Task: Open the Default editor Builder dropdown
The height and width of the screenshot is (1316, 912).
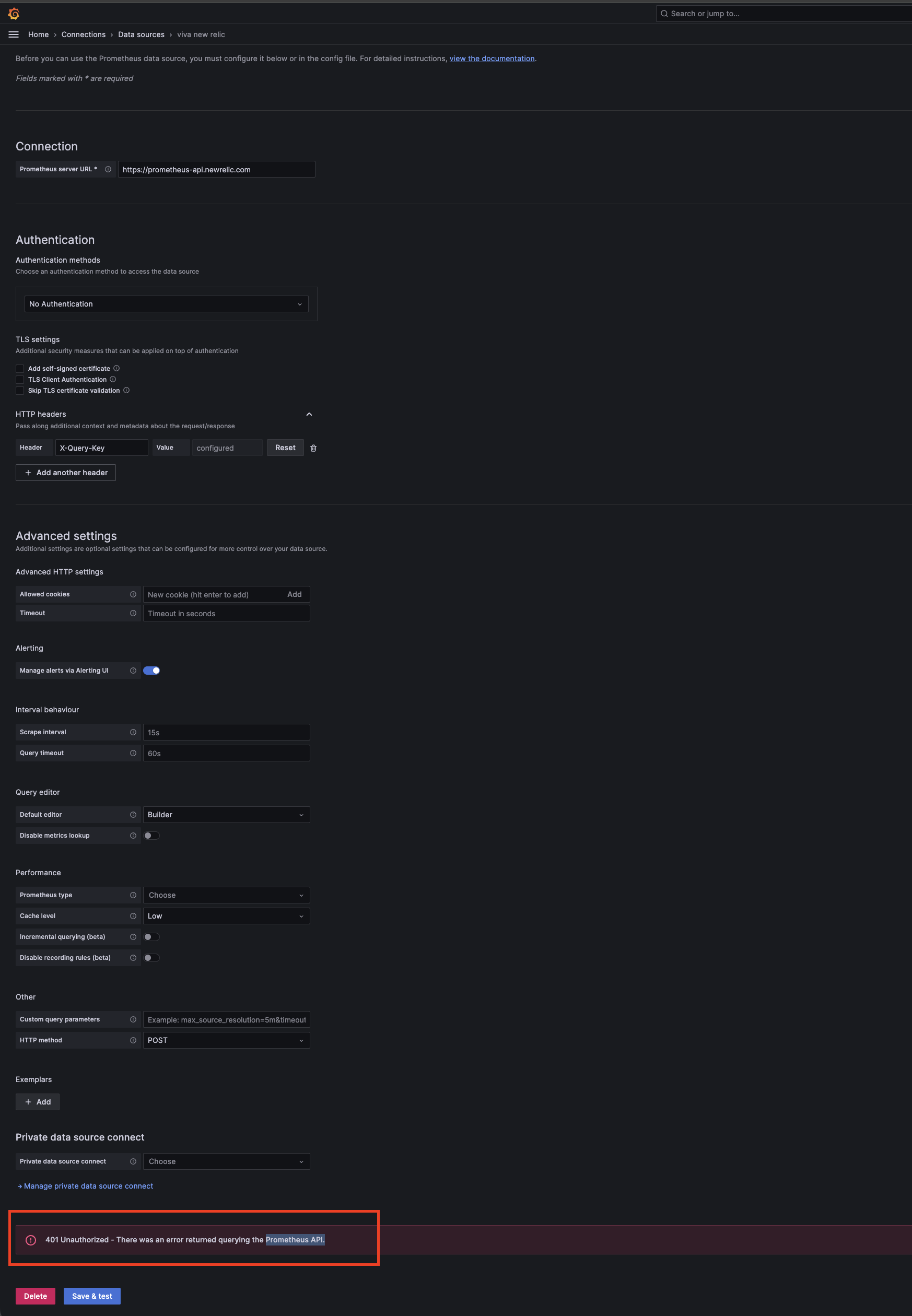Action: point(226,815)
